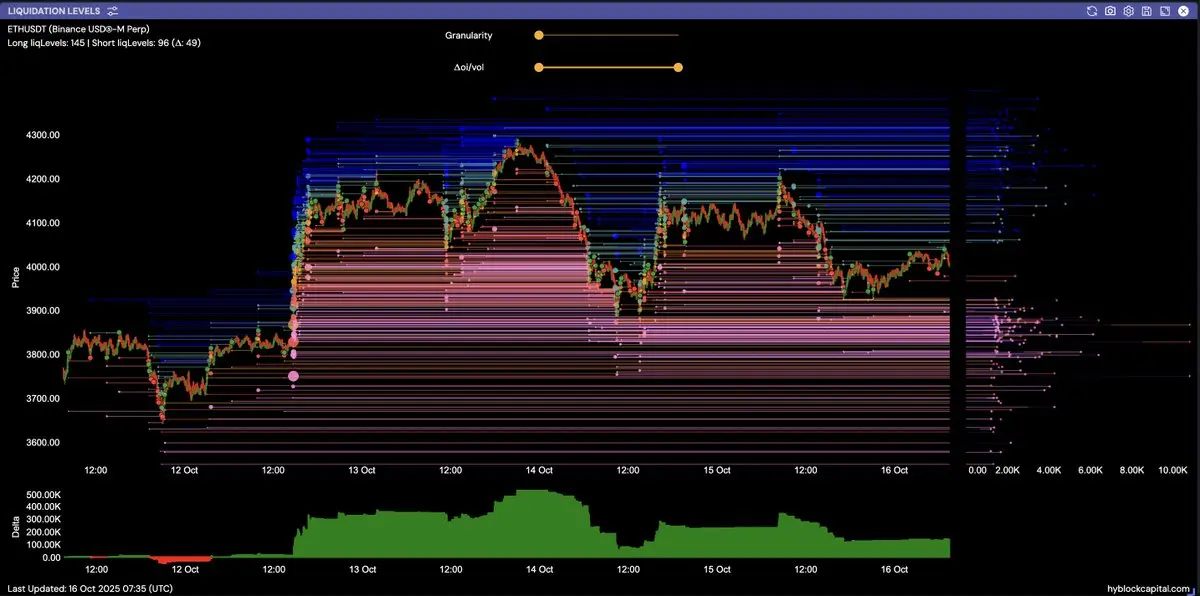
Task: Click the 3600.00 price axis label
Action: tap(43, 443)
